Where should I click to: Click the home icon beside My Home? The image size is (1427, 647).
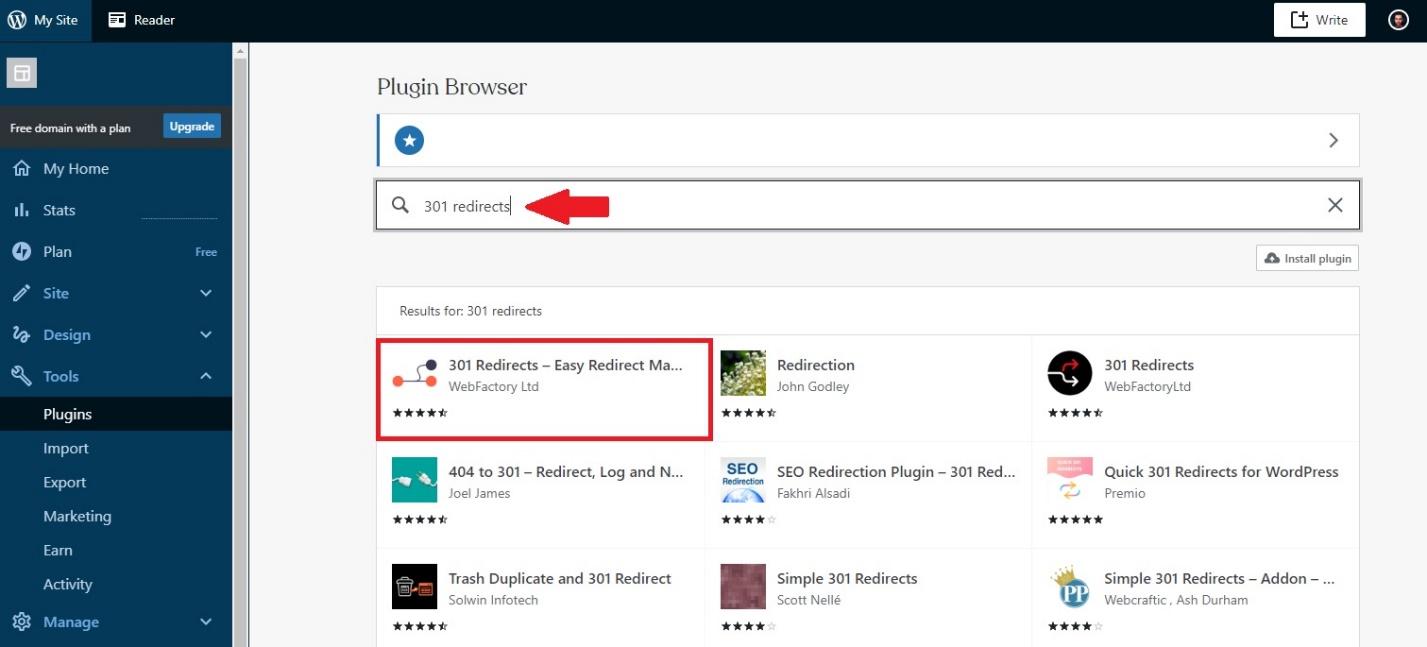coord(21,169)
